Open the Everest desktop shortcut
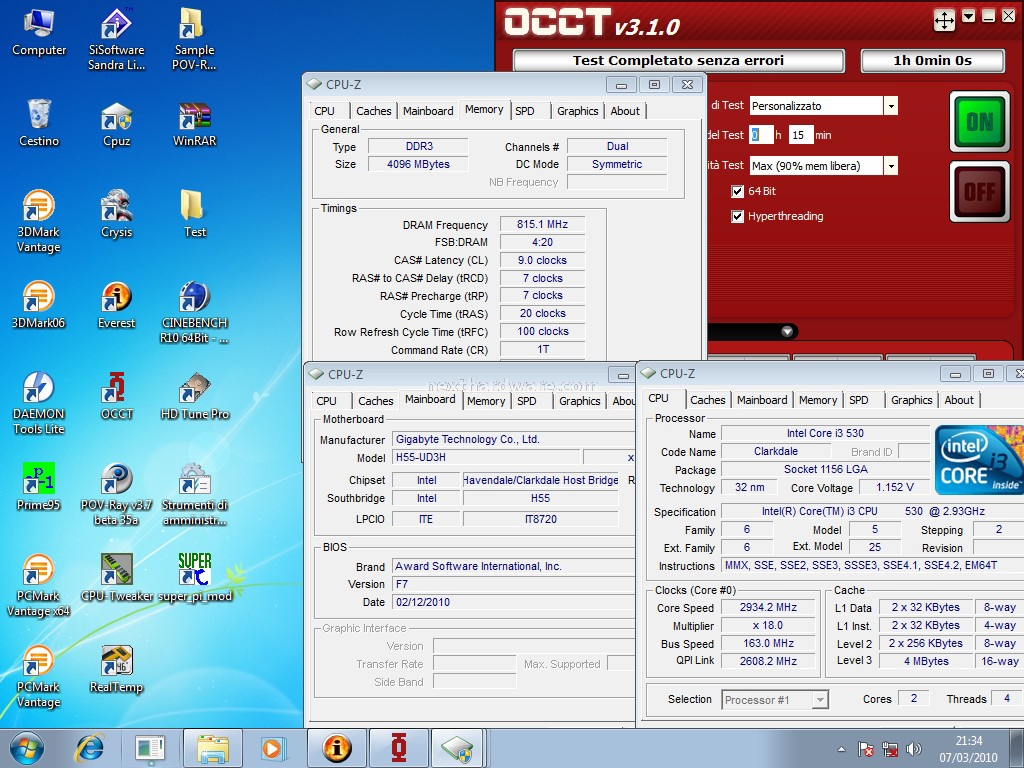Screen dimensions: 1024x768 click(x=116, y=305)
